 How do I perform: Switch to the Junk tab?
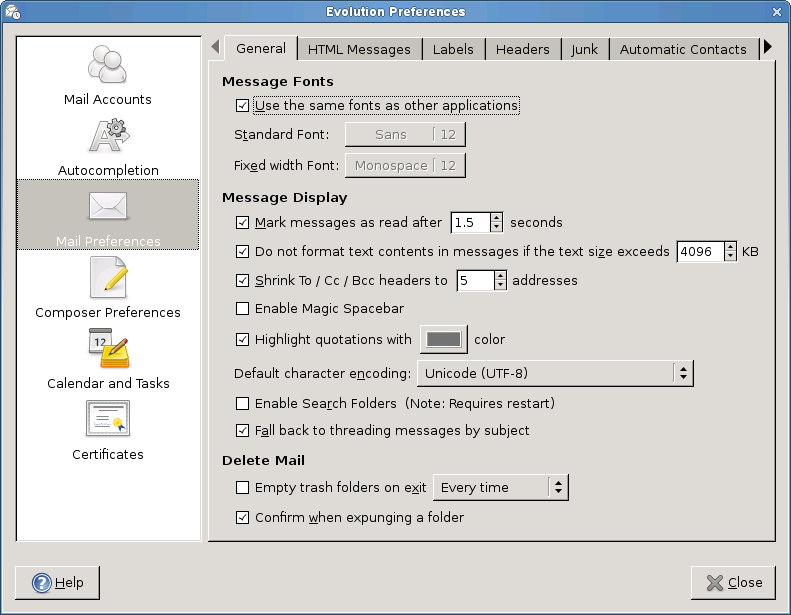tap(585, 49)
